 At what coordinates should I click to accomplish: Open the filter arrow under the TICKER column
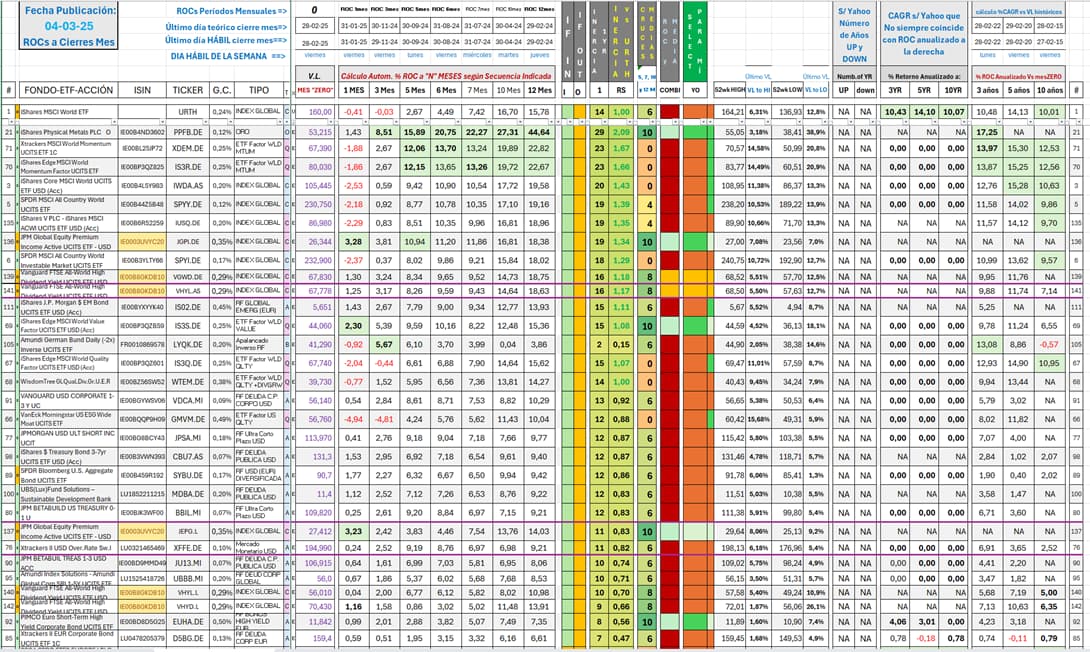point(206,122)
